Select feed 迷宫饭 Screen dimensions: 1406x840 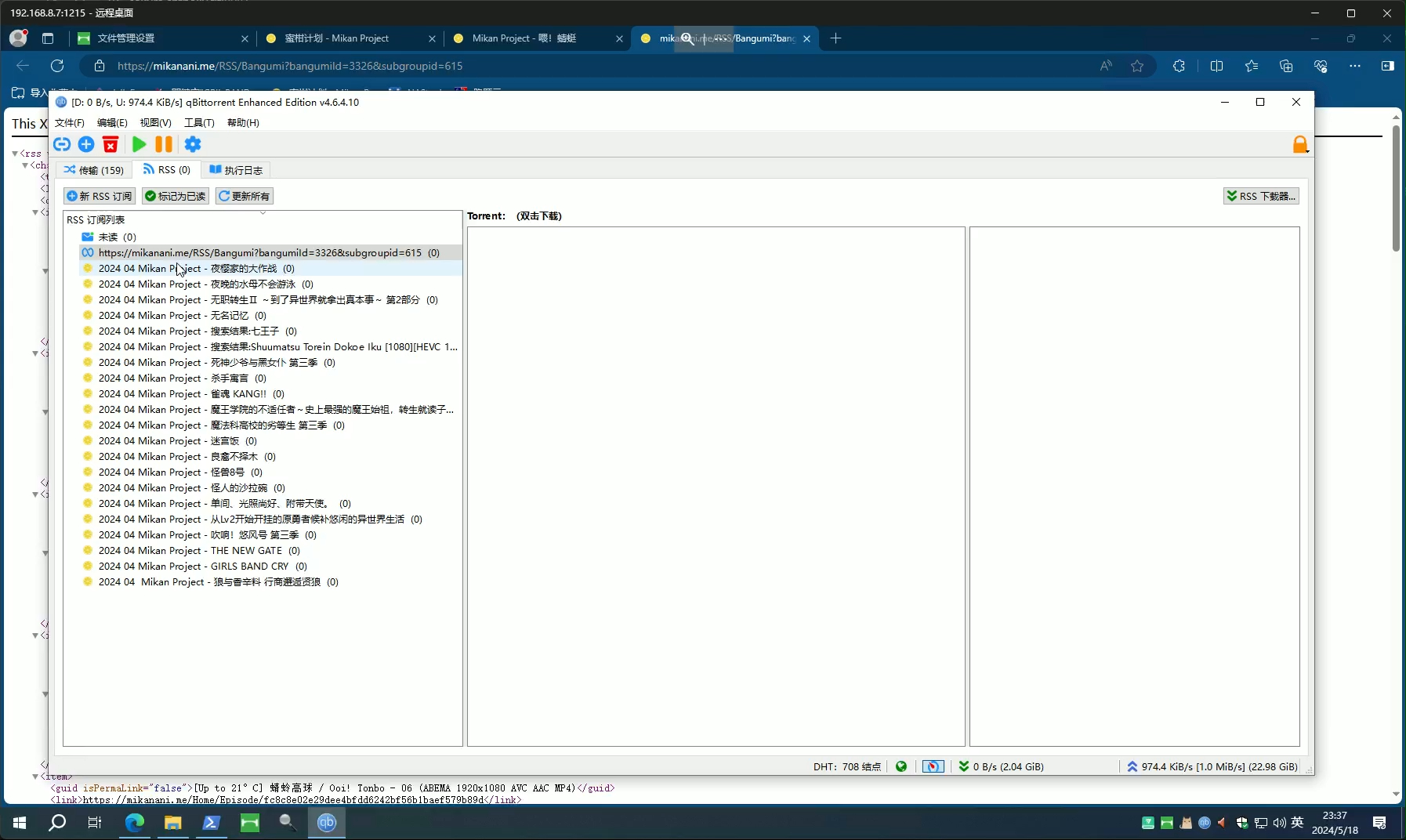(x=270, y=440)
